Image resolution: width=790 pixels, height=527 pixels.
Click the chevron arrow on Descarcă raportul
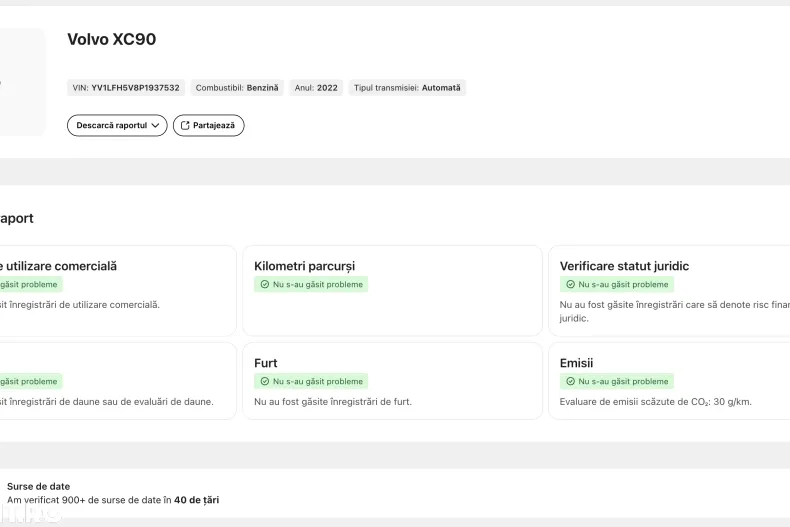[155, 126]
